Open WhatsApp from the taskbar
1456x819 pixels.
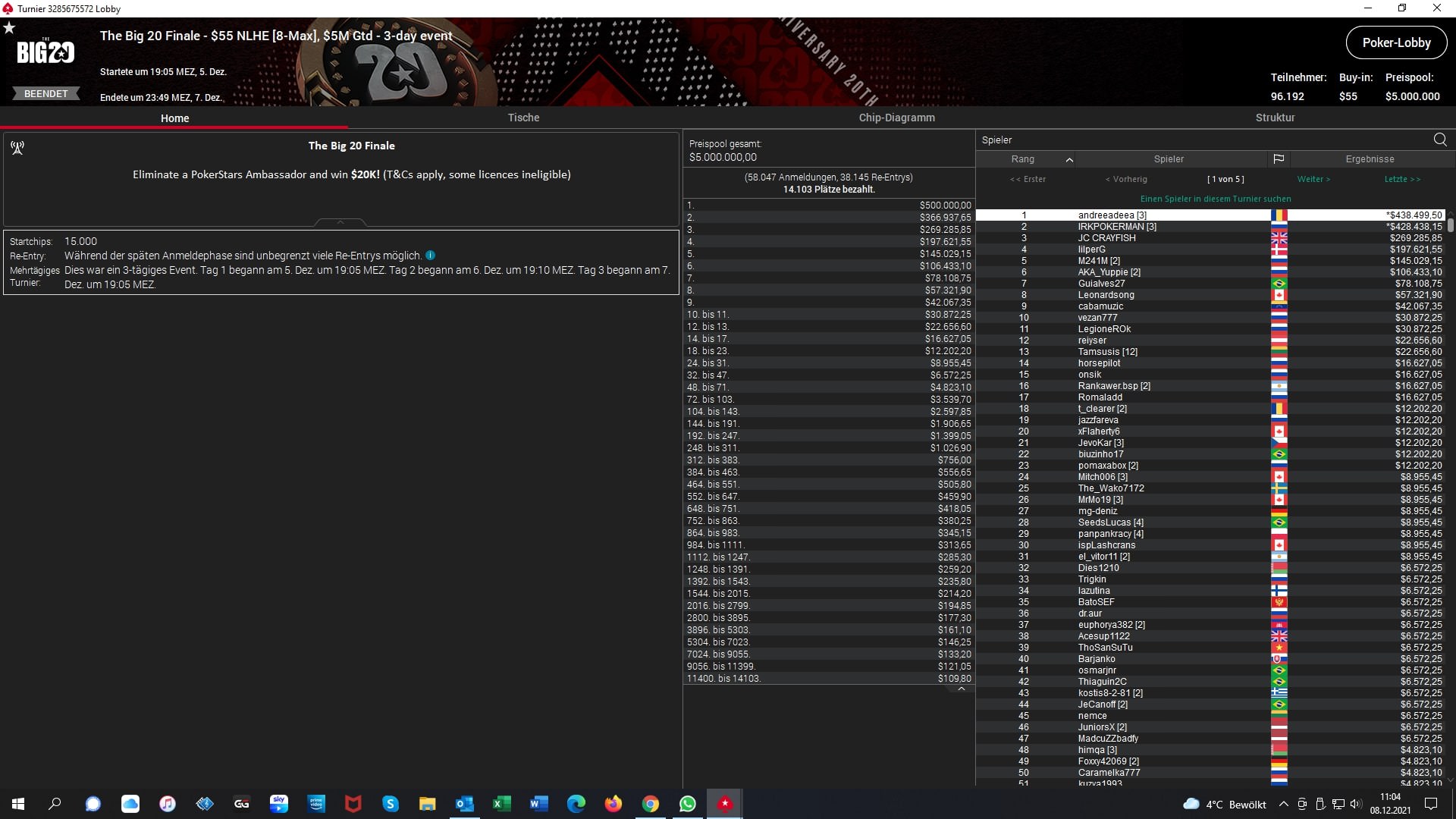pyautogui.click(x=687, y=804)
